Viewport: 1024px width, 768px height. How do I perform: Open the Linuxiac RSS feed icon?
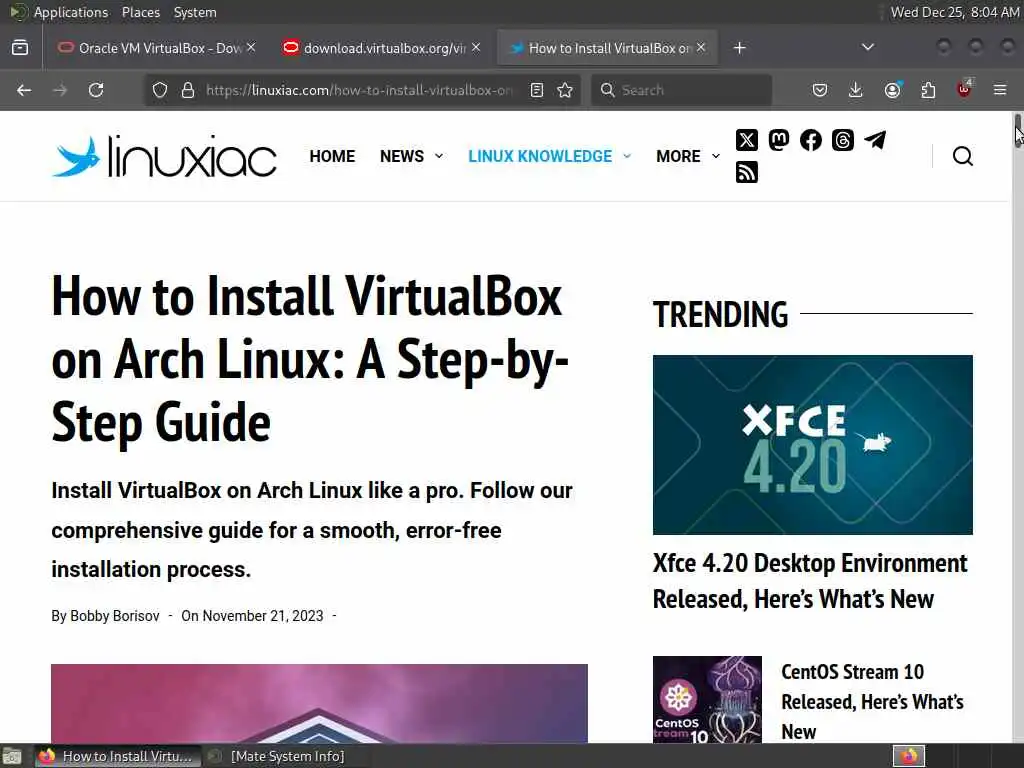[x=746, y=172]
